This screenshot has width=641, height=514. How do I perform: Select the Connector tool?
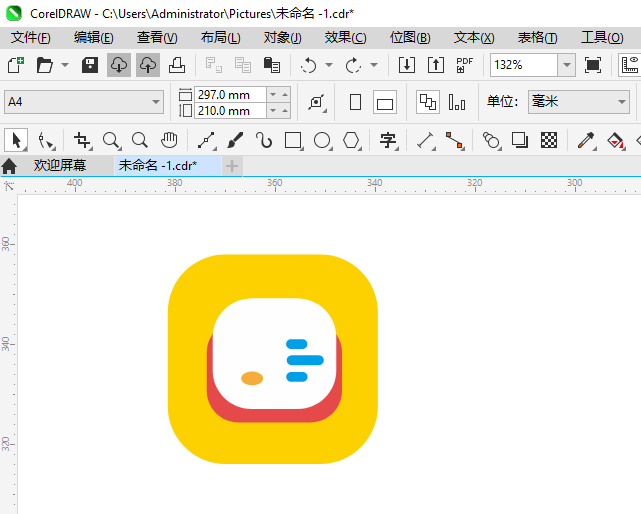tap(455, 140)
